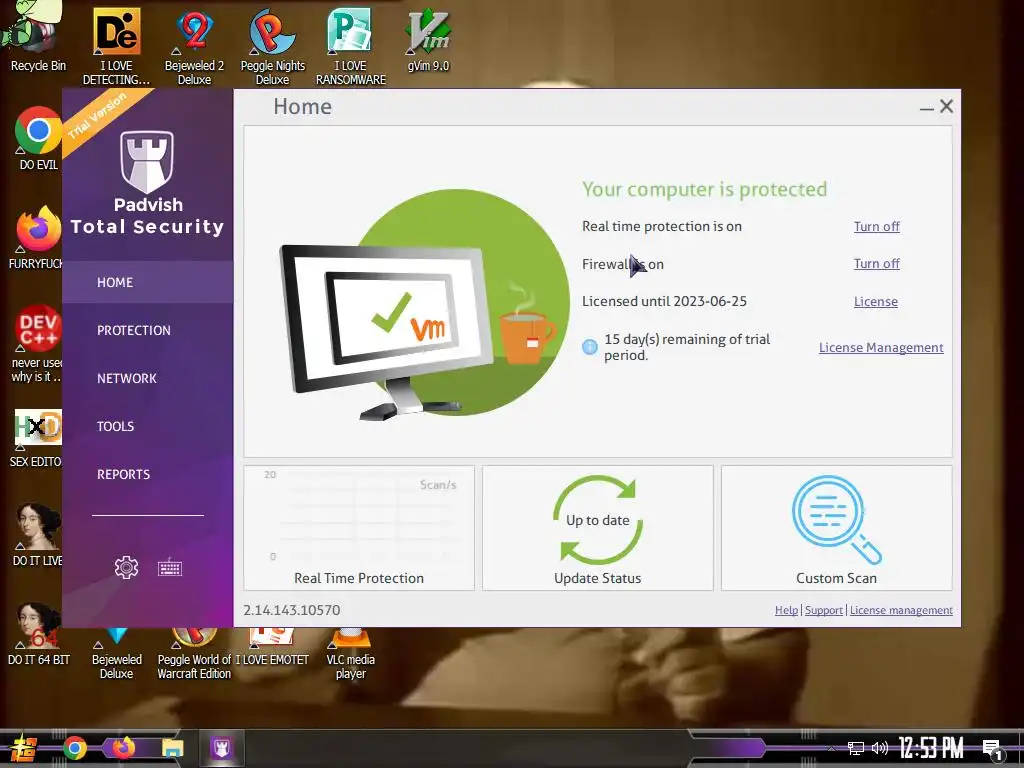The width and height of the screenshot is (1024, 768).
Task: Launch VLC media player desktop icon
Action: (351, 654)
